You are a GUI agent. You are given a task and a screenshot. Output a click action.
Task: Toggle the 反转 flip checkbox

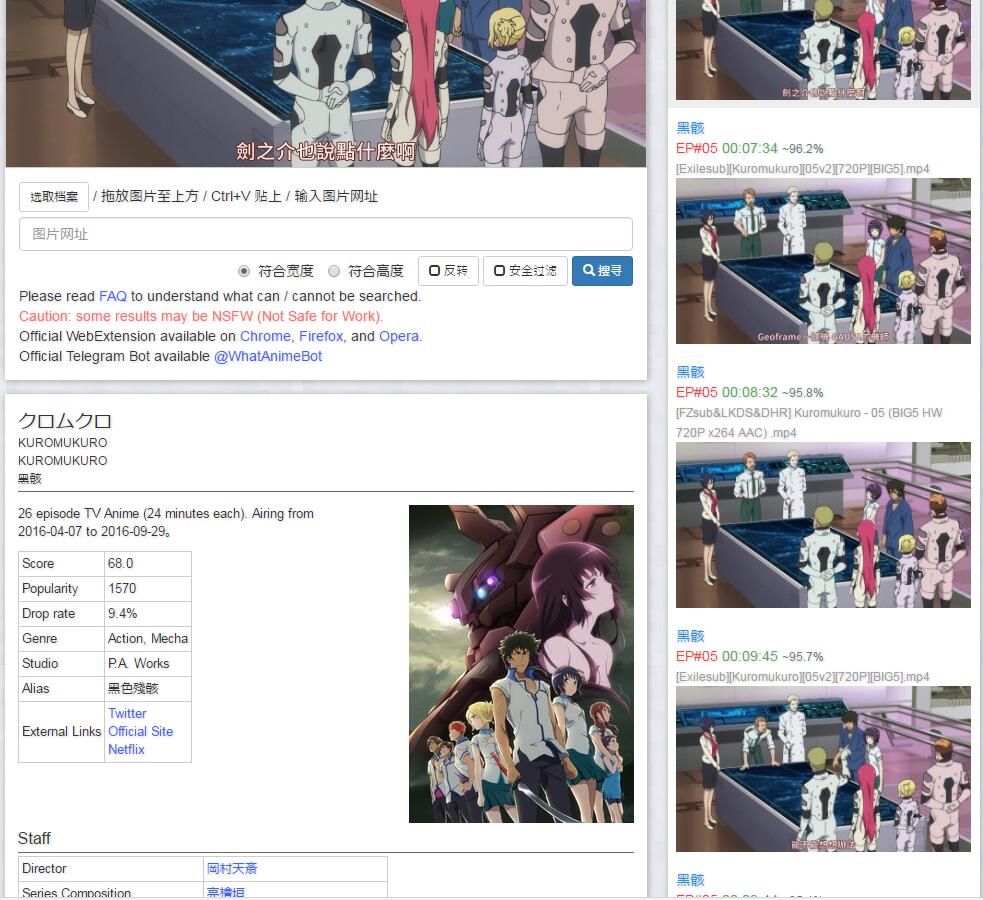pos(448,271)
